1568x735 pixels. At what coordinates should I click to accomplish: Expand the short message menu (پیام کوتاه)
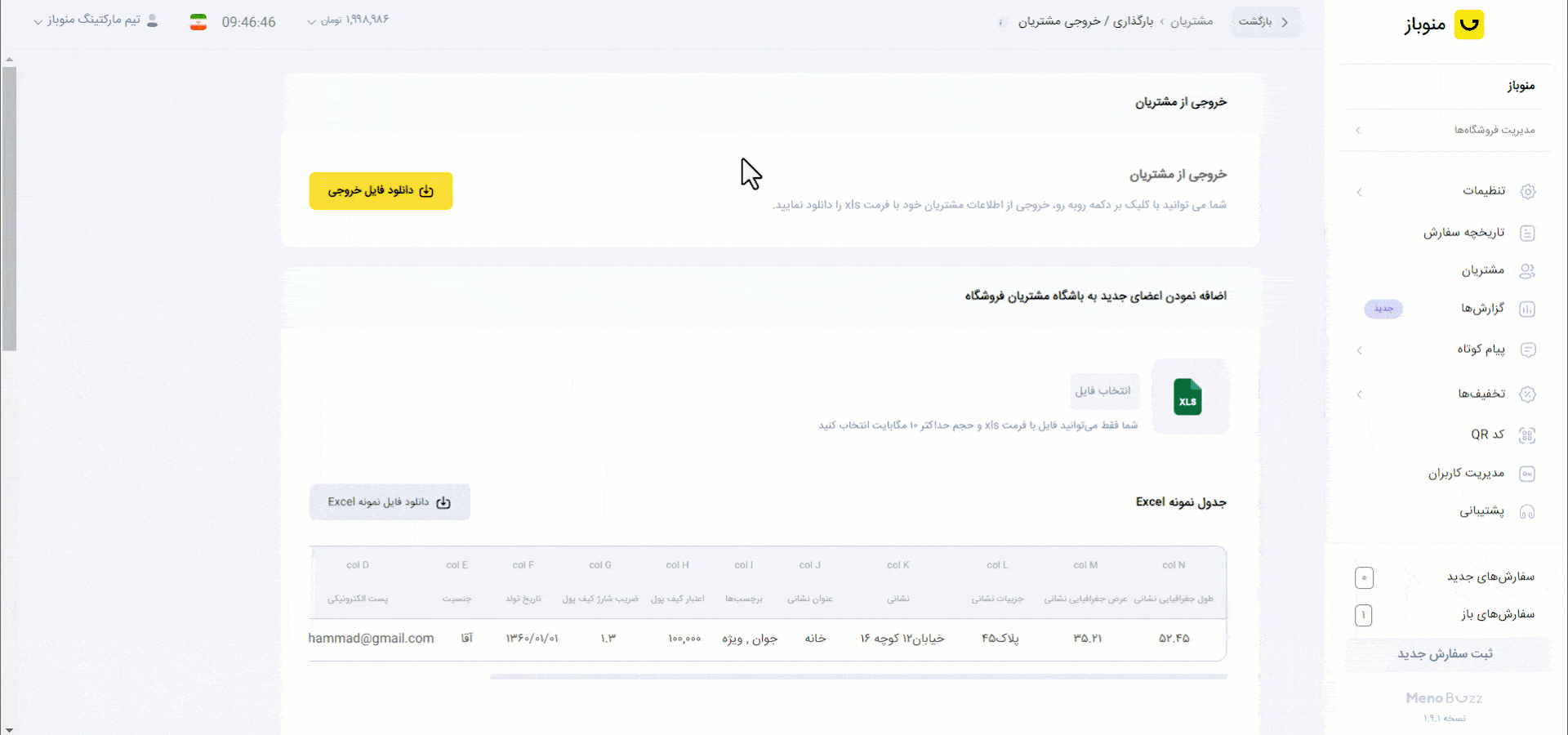(1445, 350)
